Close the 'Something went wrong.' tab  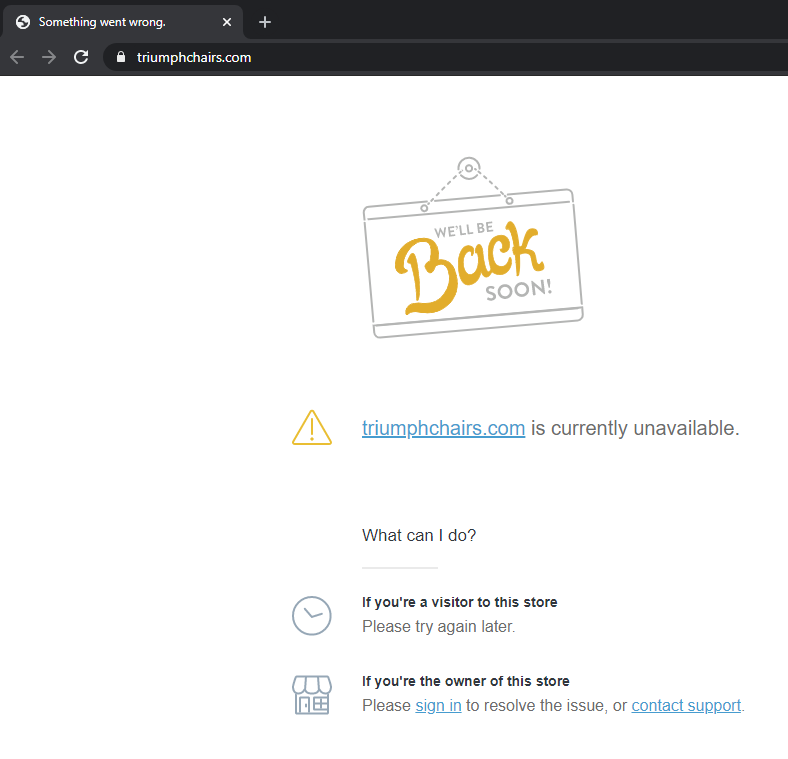[227, 22]
